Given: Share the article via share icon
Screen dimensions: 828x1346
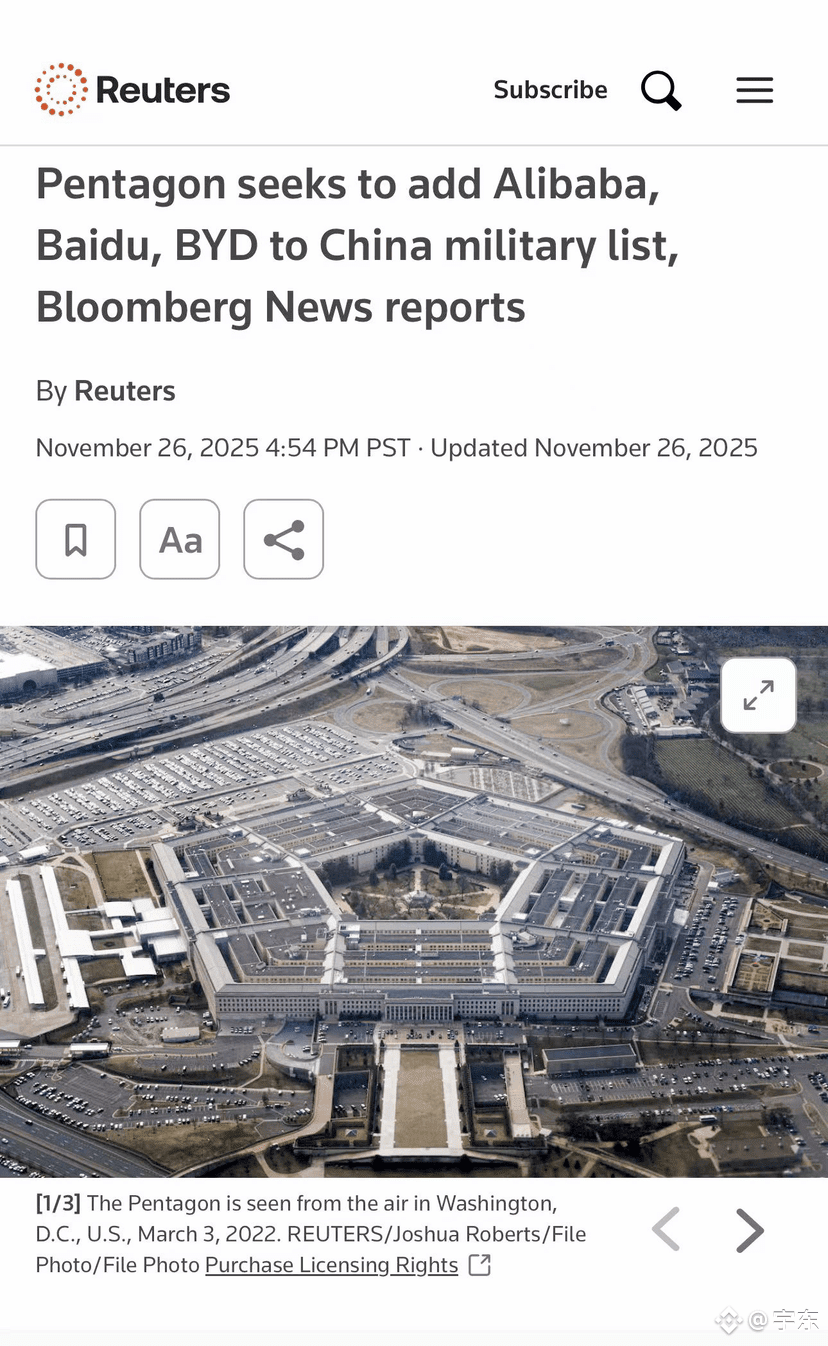Looking at the screenshot, I should point(284,539).
